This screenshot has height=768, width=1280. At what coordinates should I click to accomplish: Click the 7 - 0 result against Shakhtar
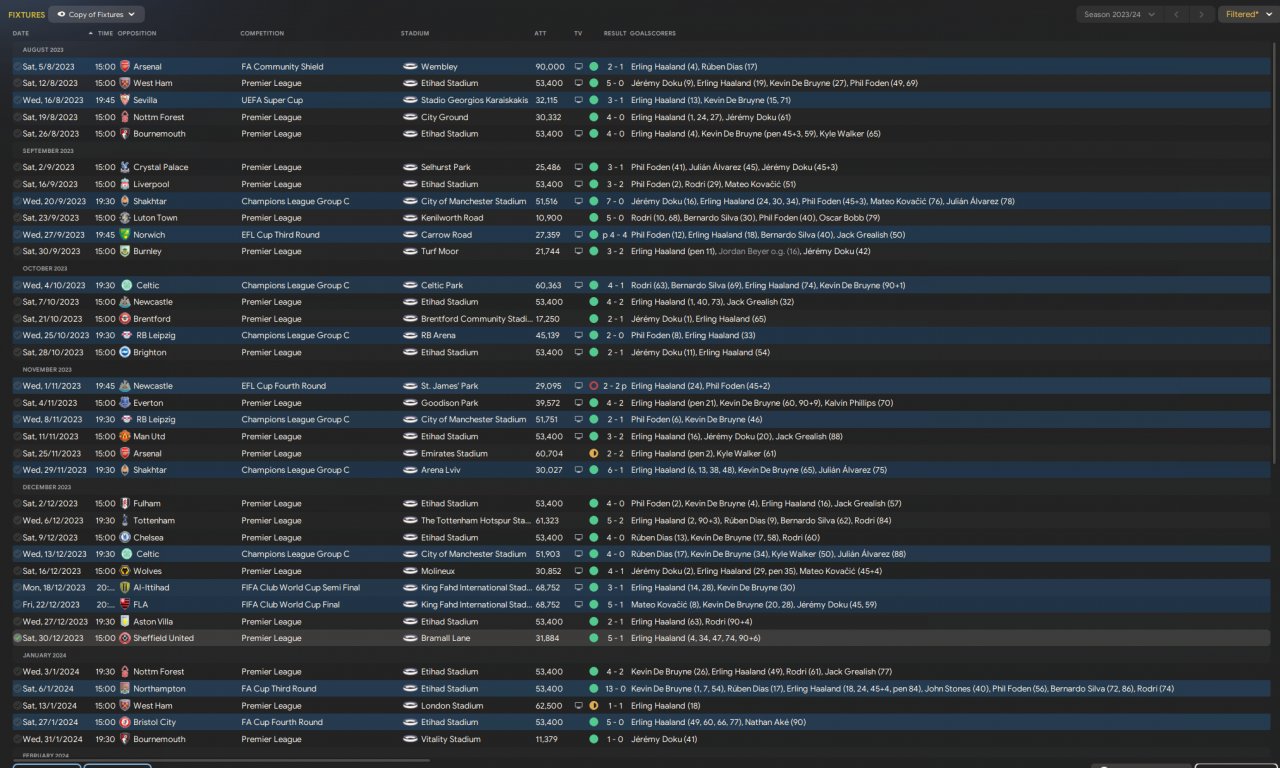(x=616, y=201)
